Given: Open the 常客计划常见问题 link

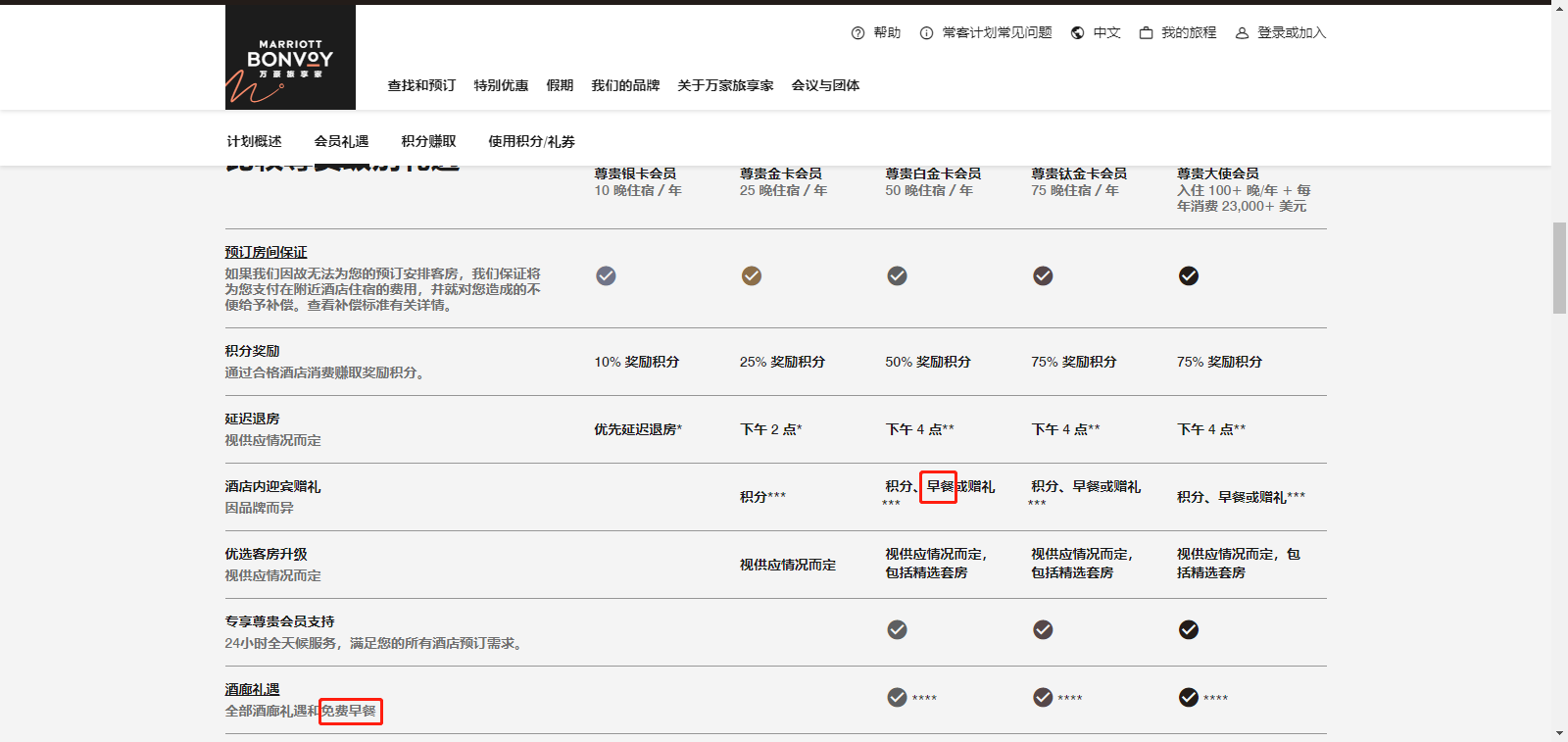Looking at the screenshot, I should click(998, 33).
